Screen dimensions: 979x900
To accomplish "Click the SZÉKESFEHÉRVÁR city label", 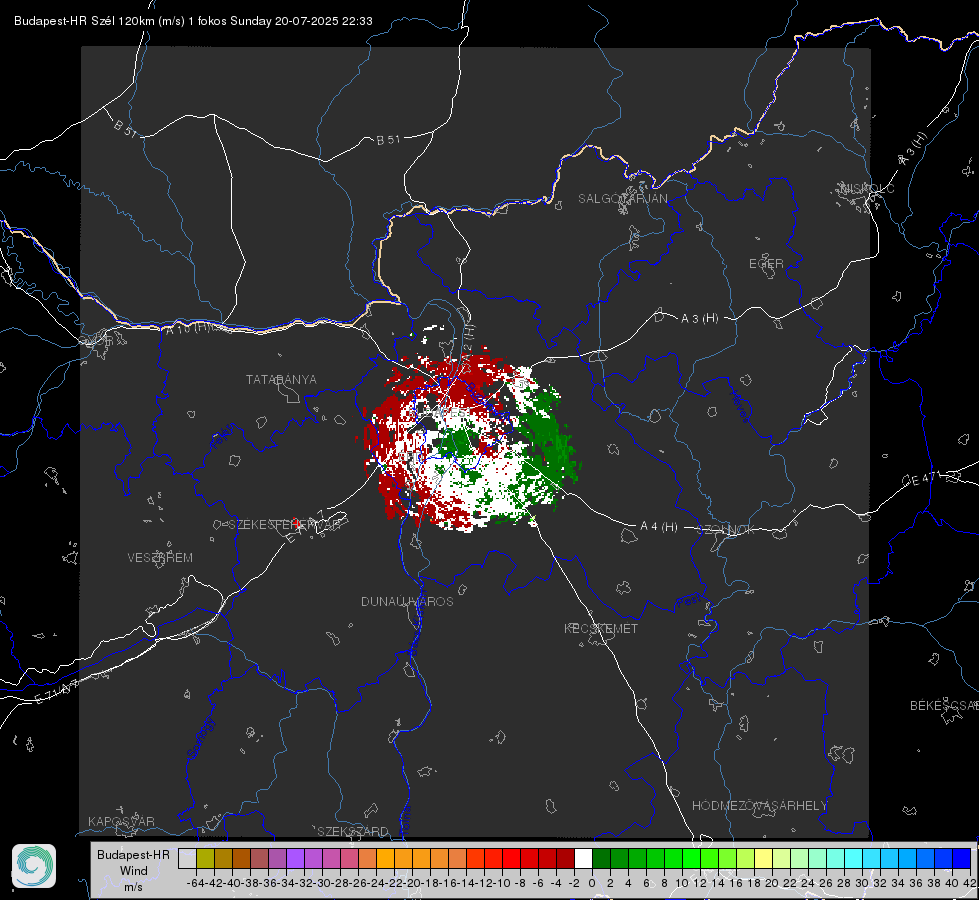I will [284, 524].
